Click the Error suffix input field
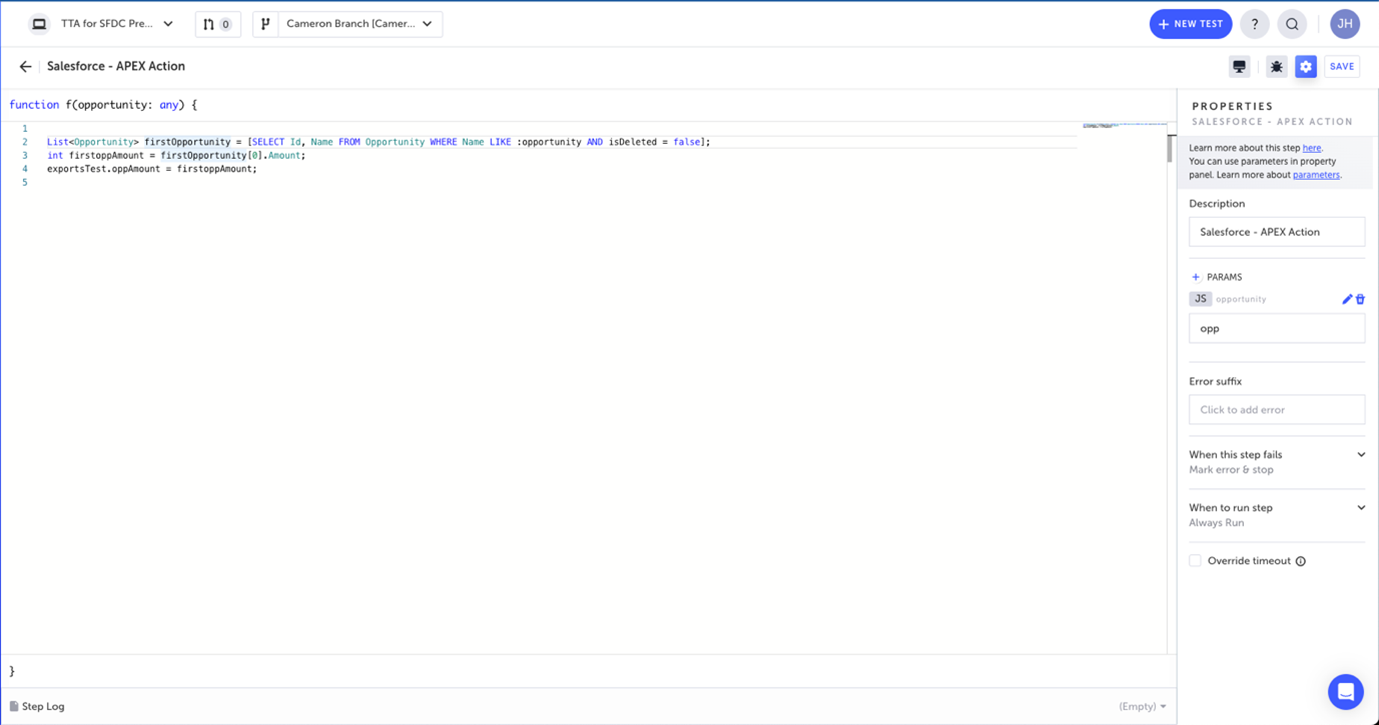Screen dimensions: 1379x725 1276,410
